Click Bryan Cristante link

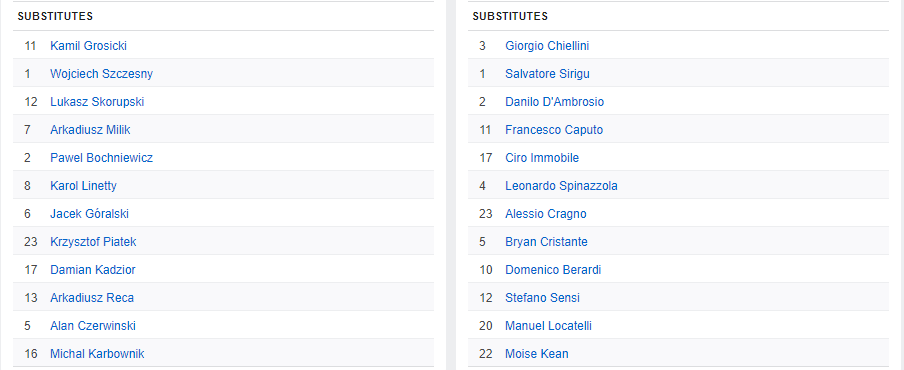click(546, 242)
